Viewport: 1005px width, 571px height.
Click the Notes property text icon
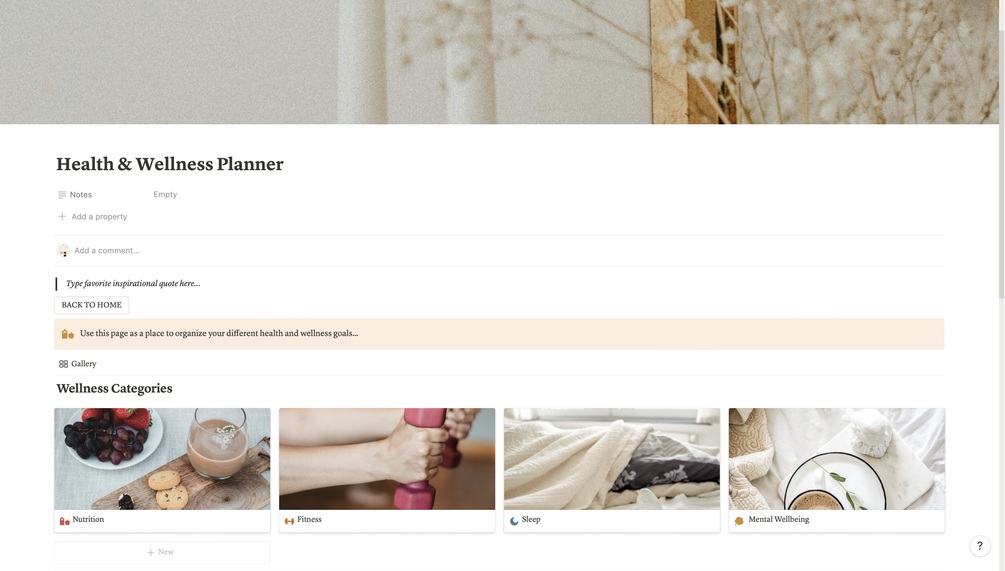coord(62,195)
